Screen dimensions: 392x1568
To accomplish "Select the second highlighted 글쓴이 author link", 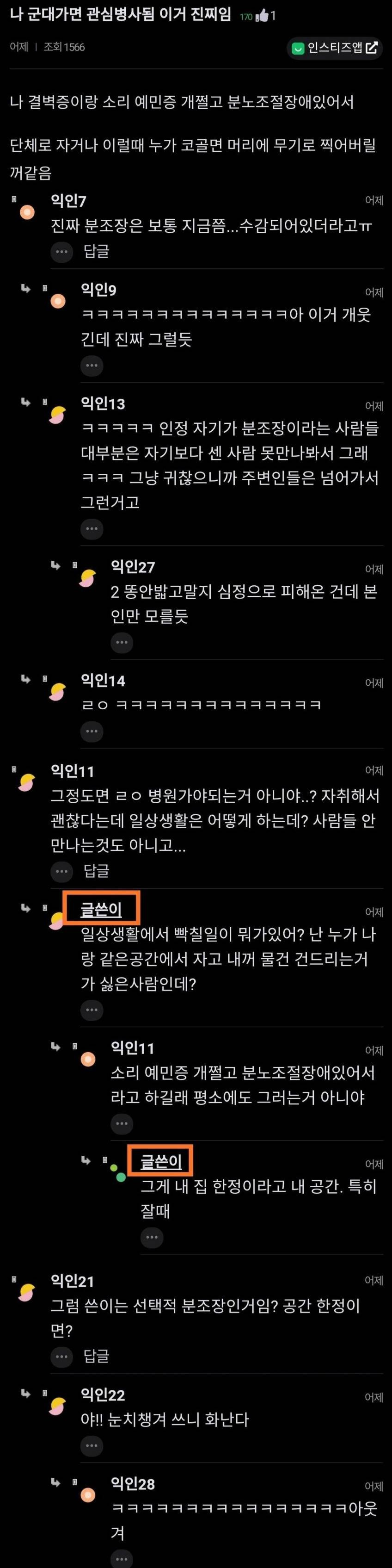I will click(161, 1162).
